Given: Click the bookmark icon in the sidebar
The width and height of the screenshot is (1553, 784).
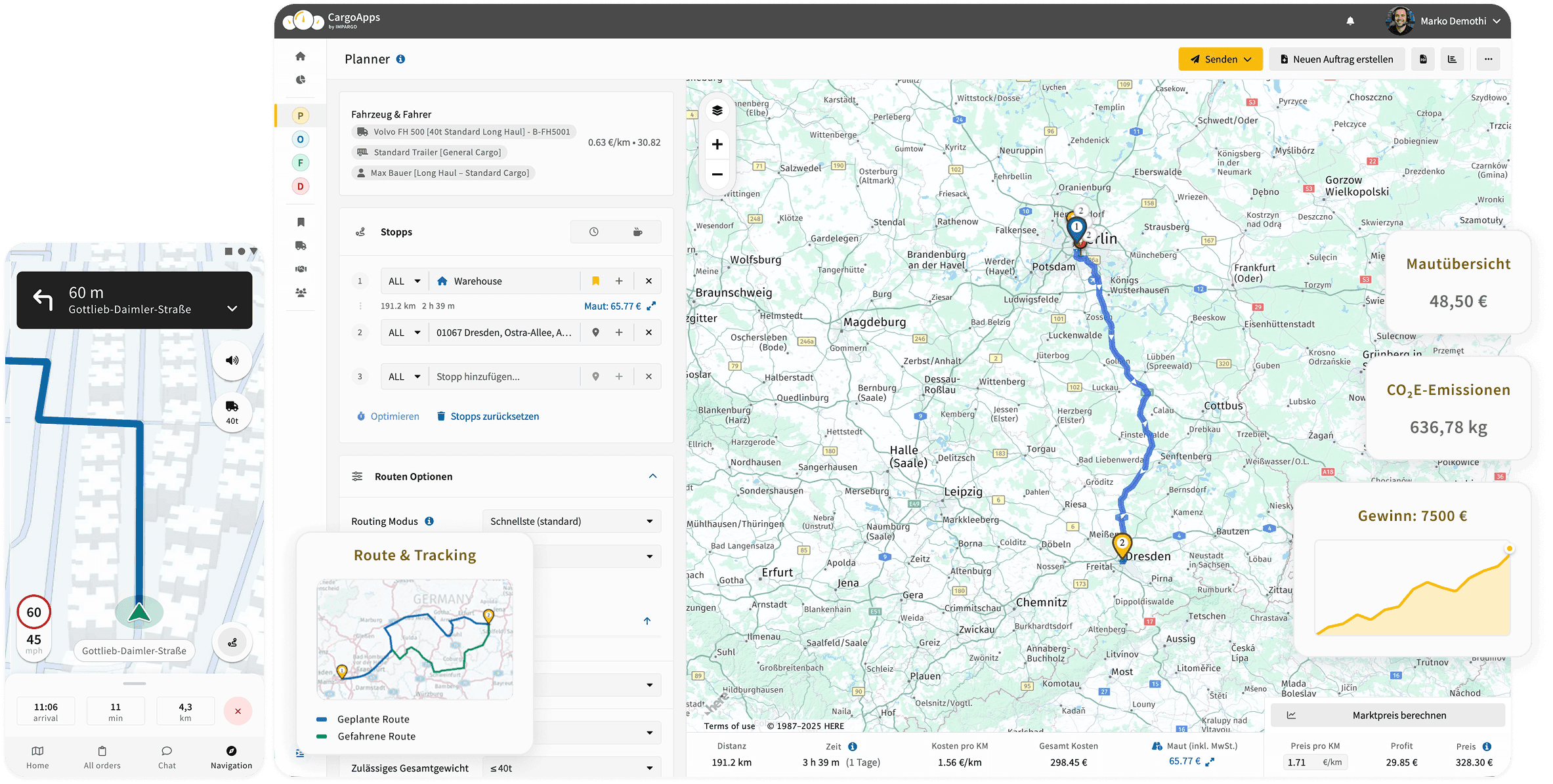Looking at the screenshot, I should tap(301, 222).
